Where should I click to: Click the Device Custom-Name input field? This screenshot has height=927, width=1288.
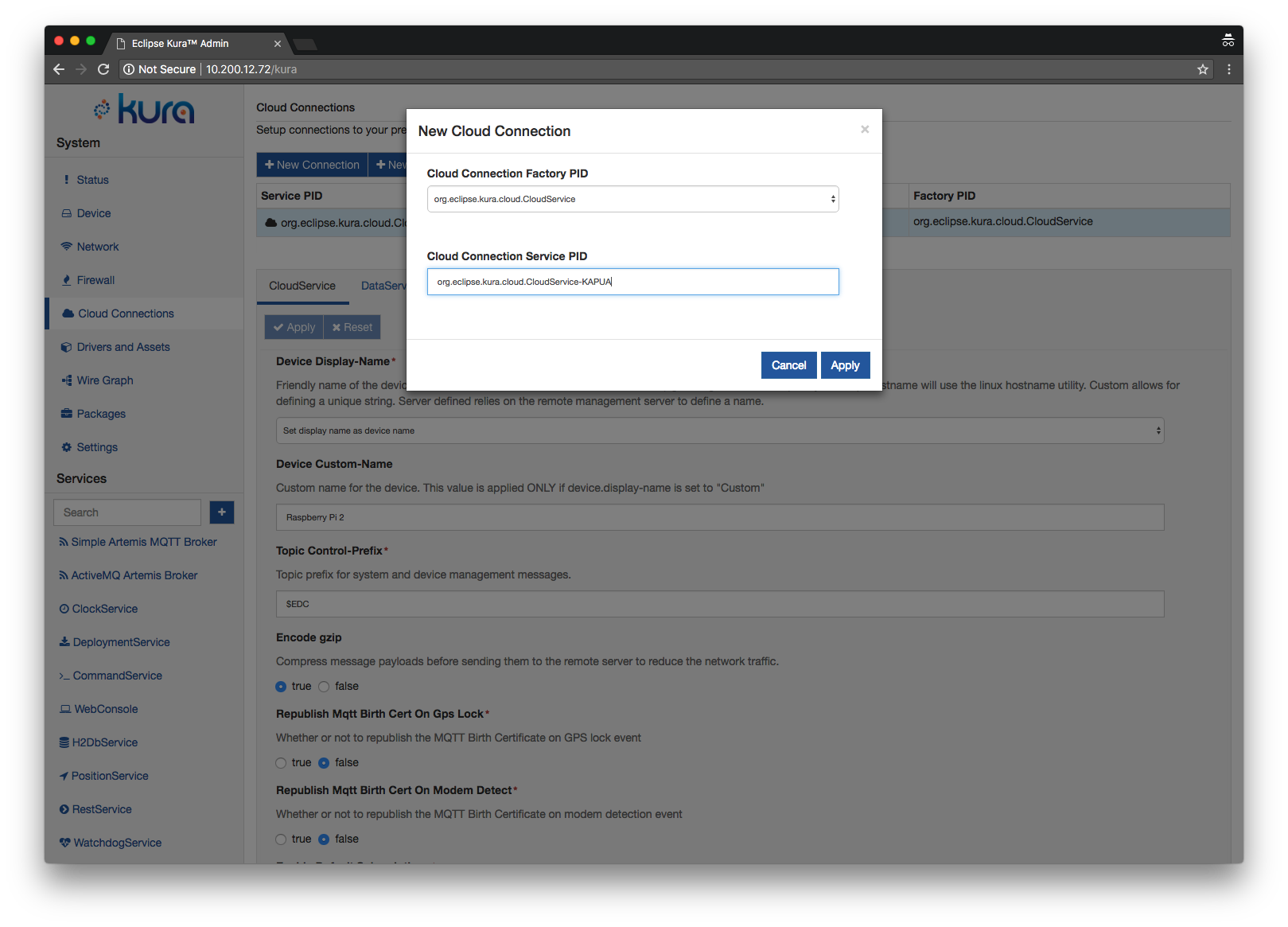point(720,517)
